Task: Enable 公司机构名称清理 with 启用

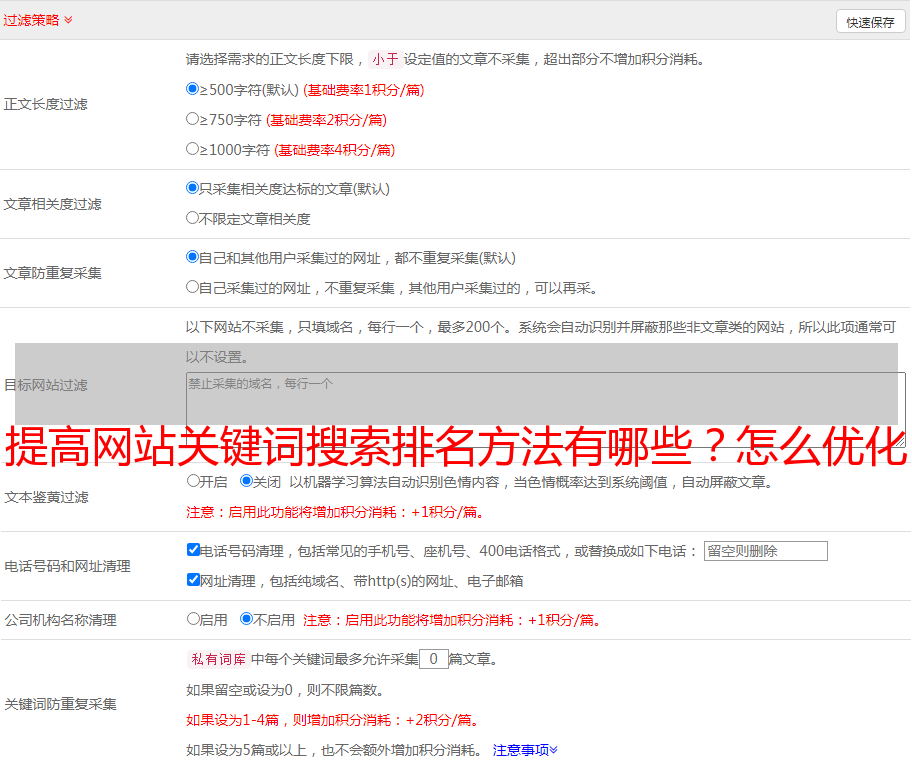Action: (x=193, y=619)
